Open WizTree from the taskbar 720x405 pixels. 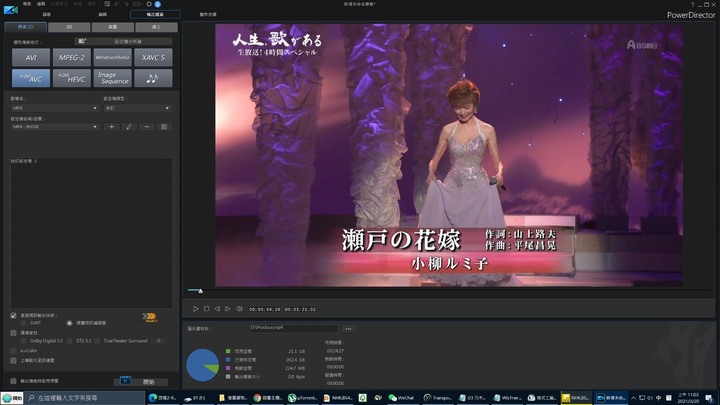coord(508,398)
